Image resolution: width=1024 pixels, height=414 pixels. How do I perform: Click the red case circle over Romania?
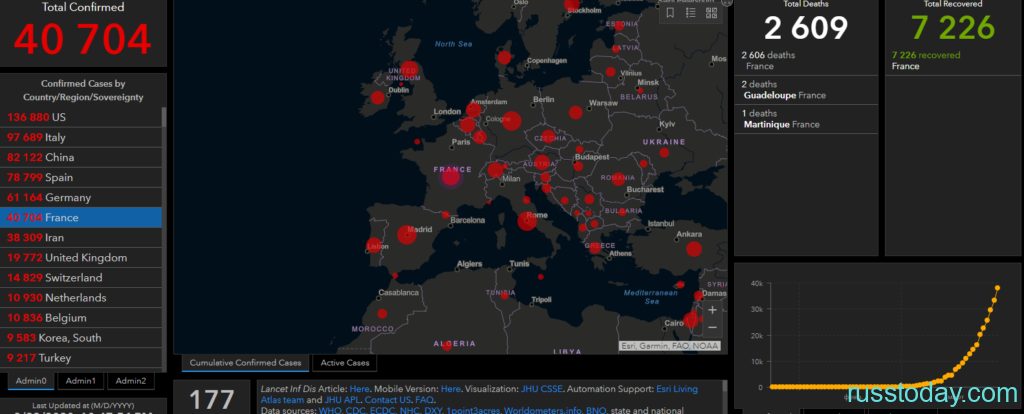pos(618,178)
